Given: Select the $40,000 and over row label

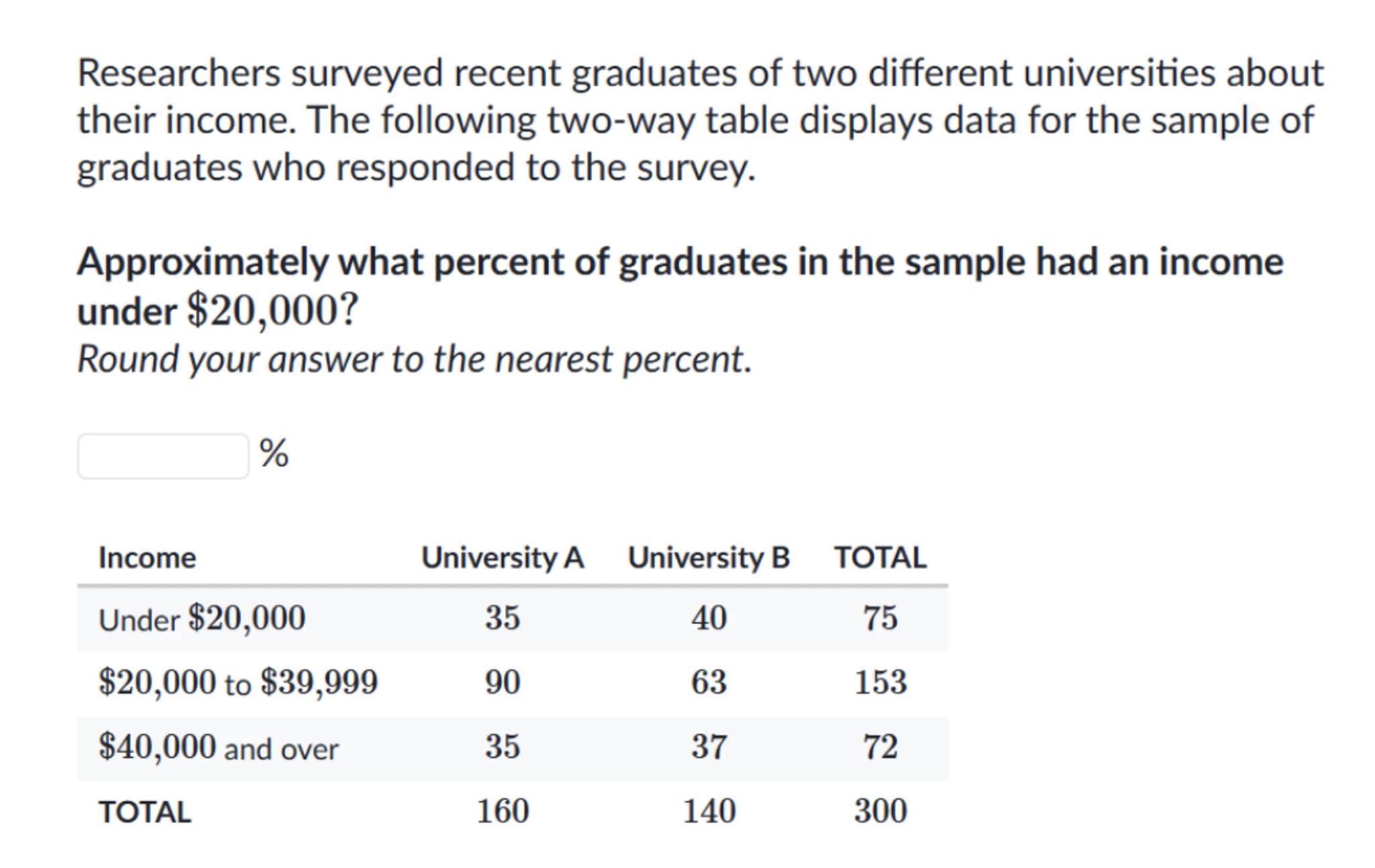Looking at the screenshot, I should point(218,747).
